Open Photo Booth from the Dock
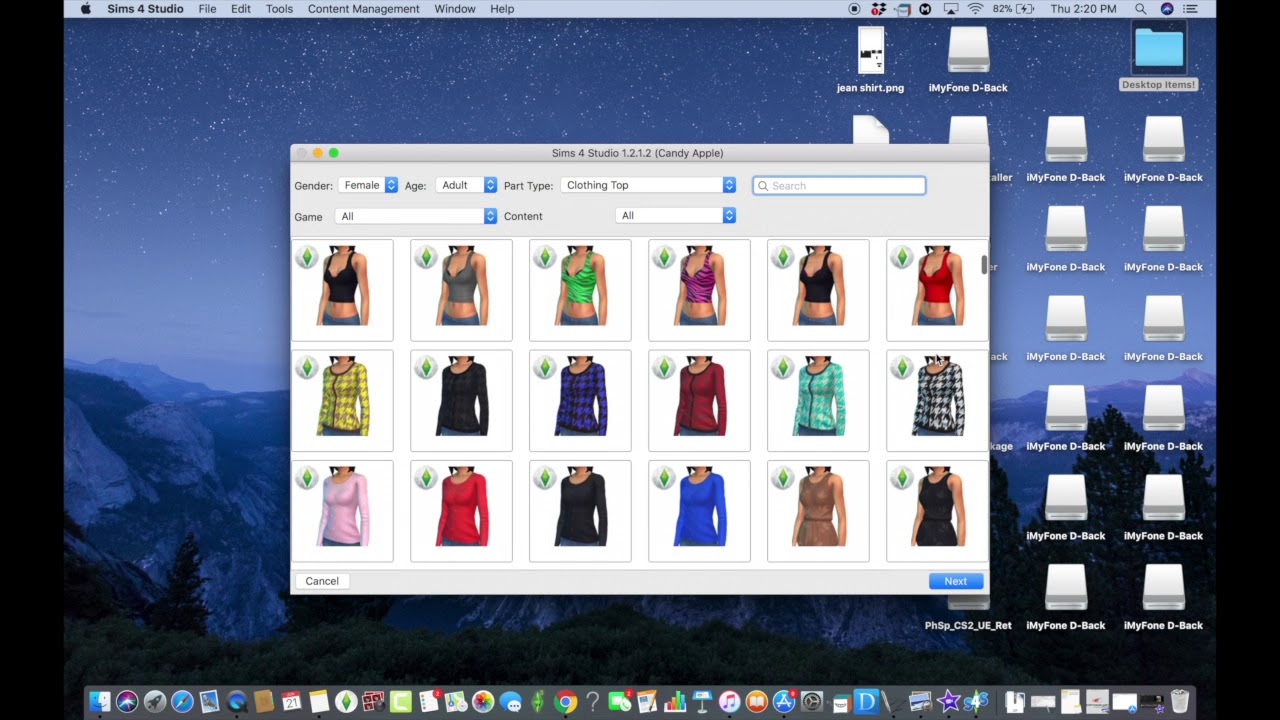Viewport: 1280px width, 720px height. pos(373,701)
